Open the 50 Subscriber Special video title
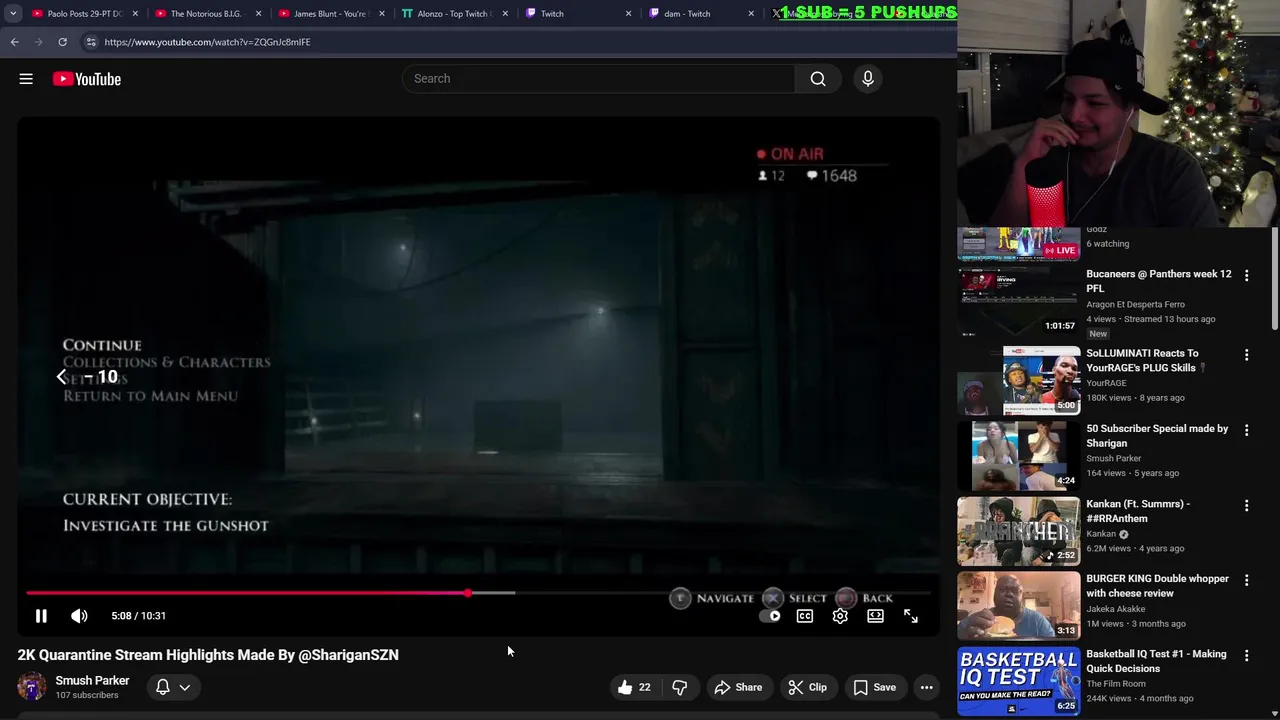 (x=1157, y=436)
